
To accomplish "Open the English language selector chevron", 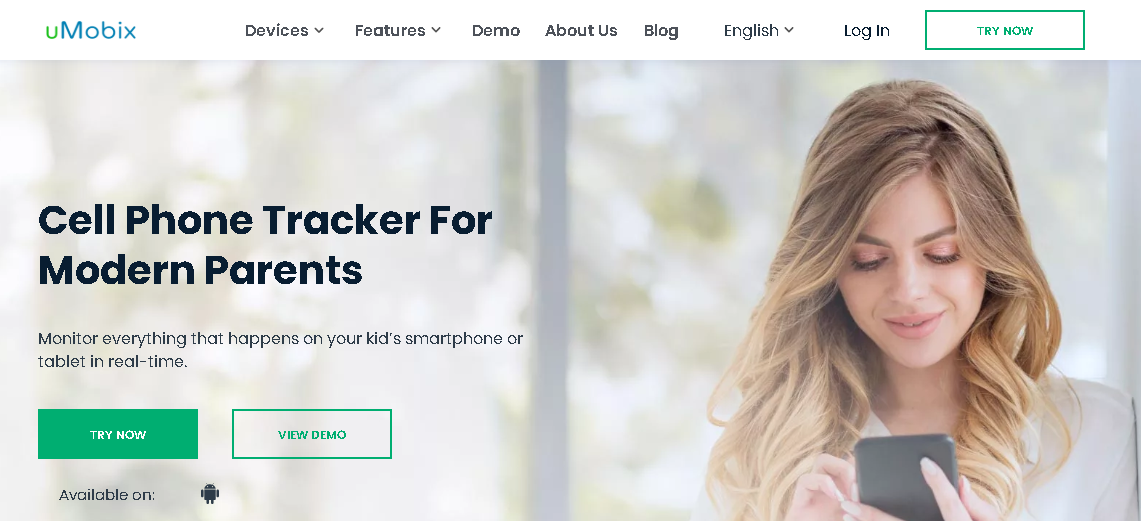I will (x=789, y=31).
